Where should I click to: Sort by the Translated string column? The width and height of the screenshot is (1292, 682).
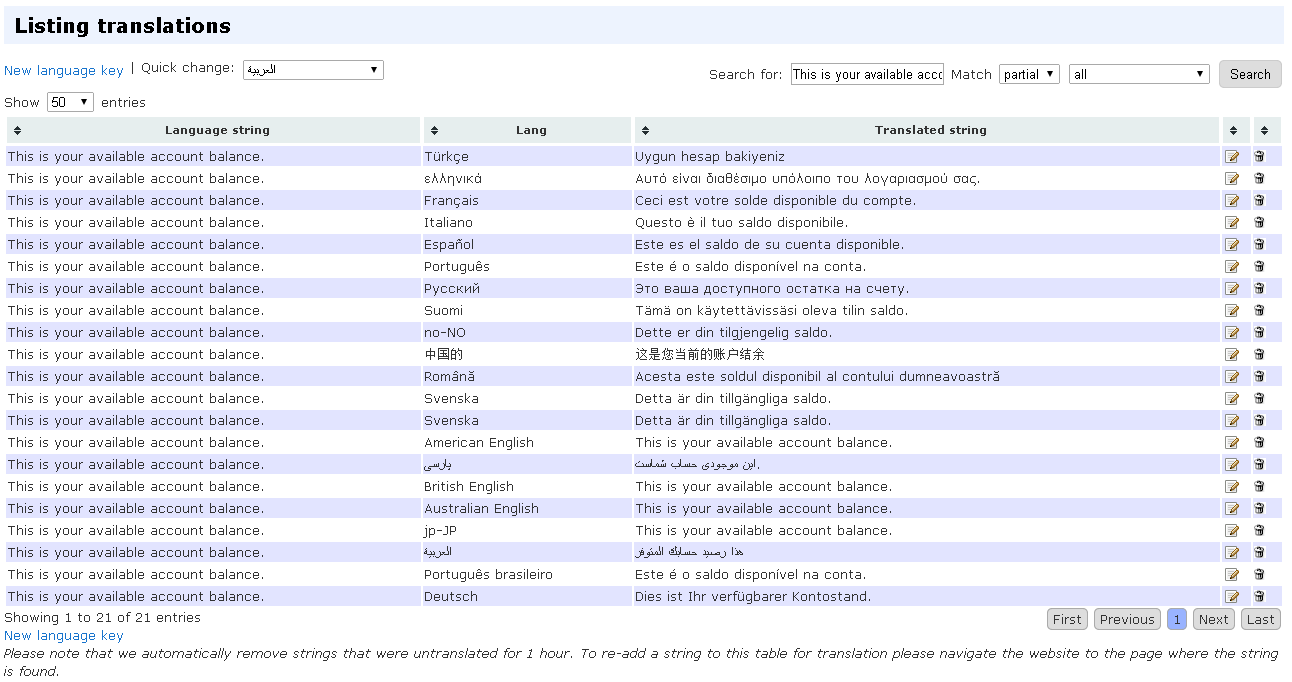927,130
